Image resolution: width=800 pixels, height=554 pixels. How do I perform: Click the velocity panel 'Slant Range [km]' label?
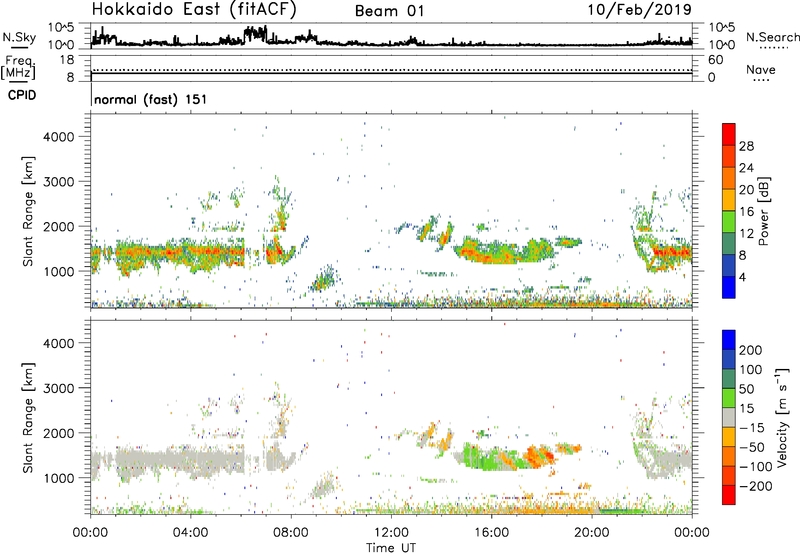click(28, 417)
